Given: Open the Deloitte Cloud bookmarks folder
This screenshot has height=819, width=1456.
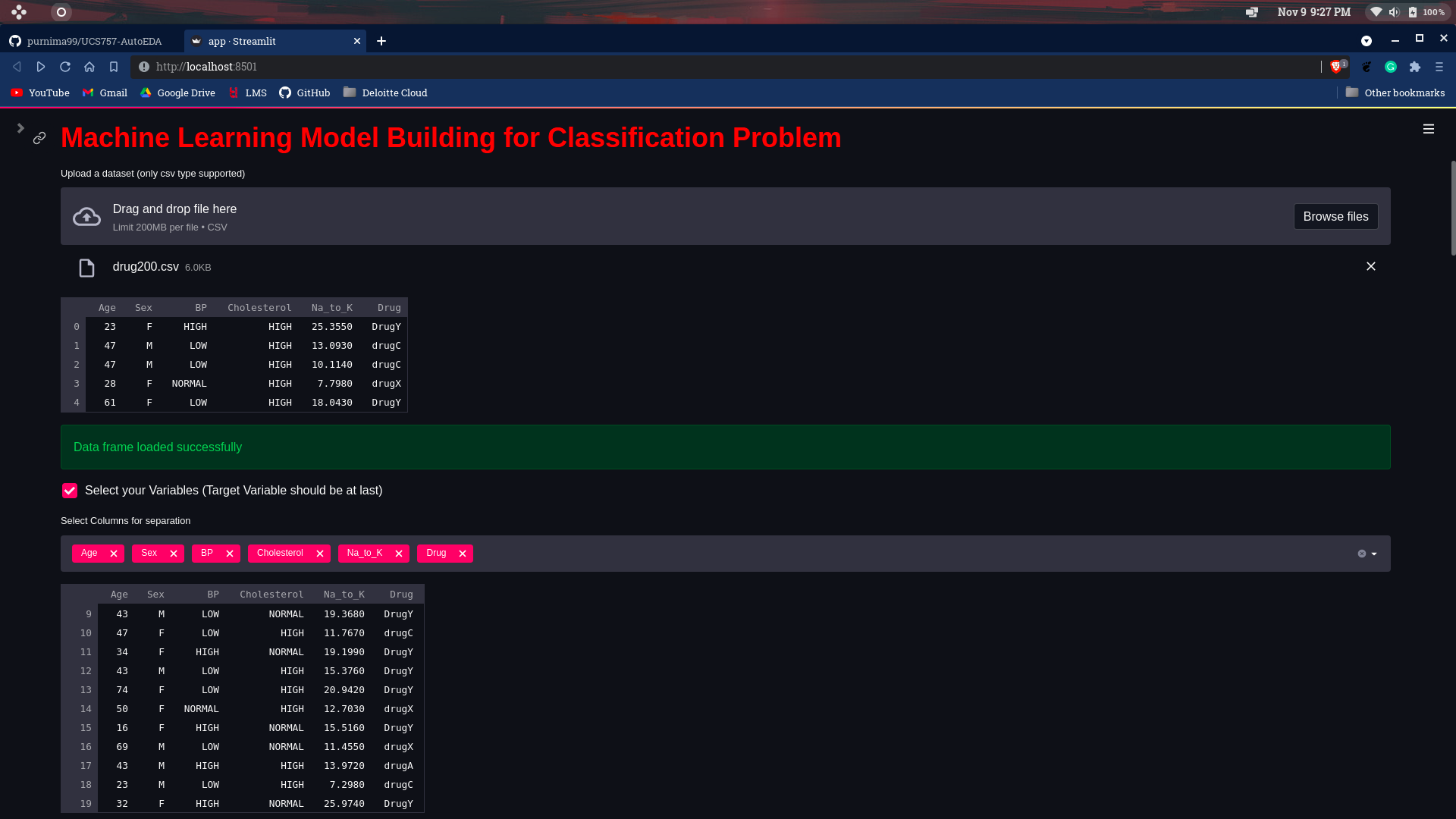Looking at the screenshot, I should click(385, 93).
